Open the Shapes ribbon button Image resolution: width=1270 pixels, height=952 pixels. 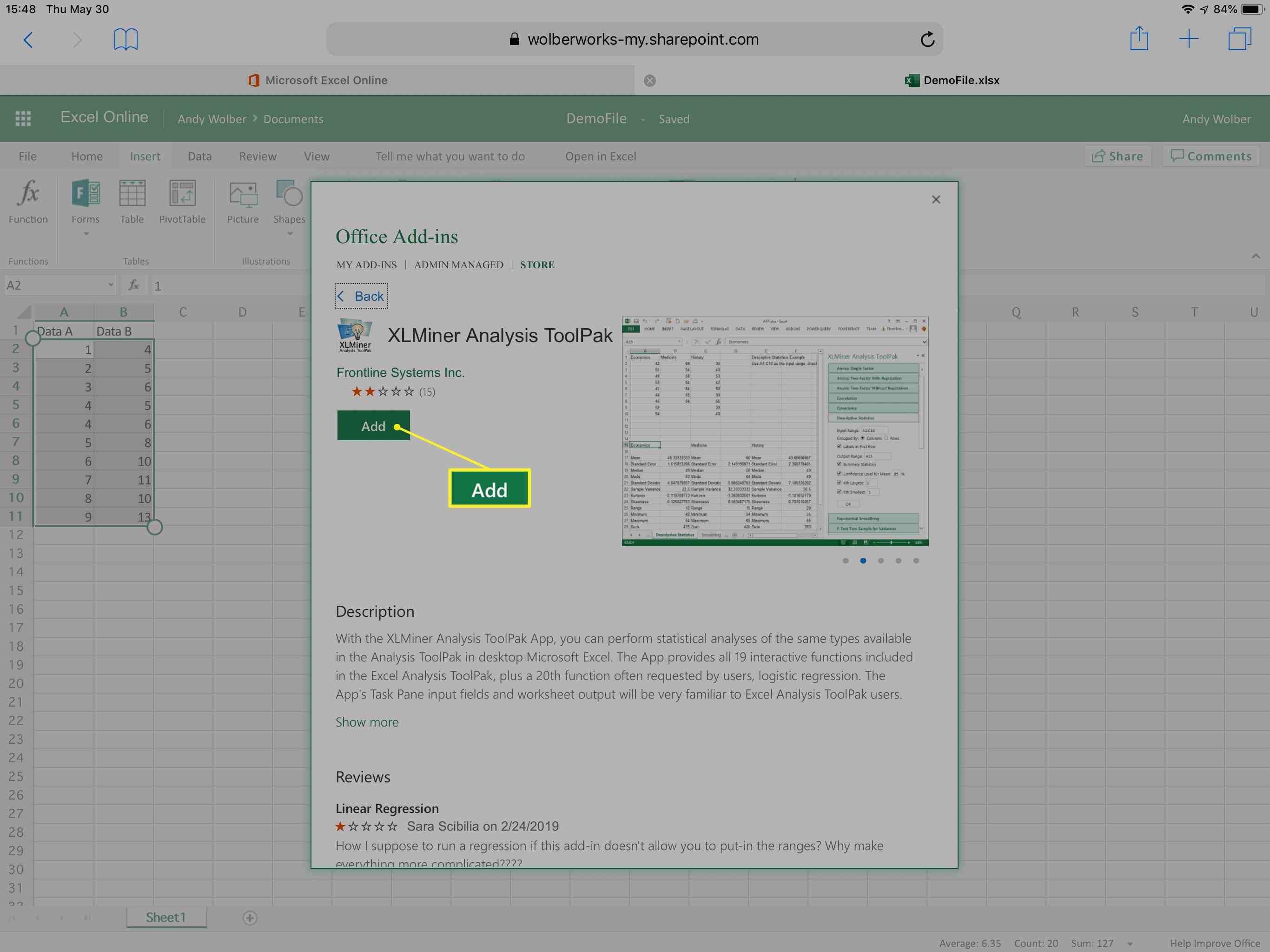pyautogui.click(x=289, y=207)
